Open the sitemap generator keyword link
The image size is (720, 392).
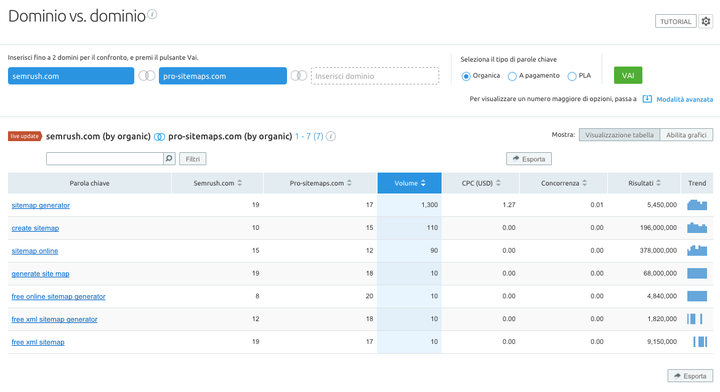pyautogui.click(x=40, y=205)
